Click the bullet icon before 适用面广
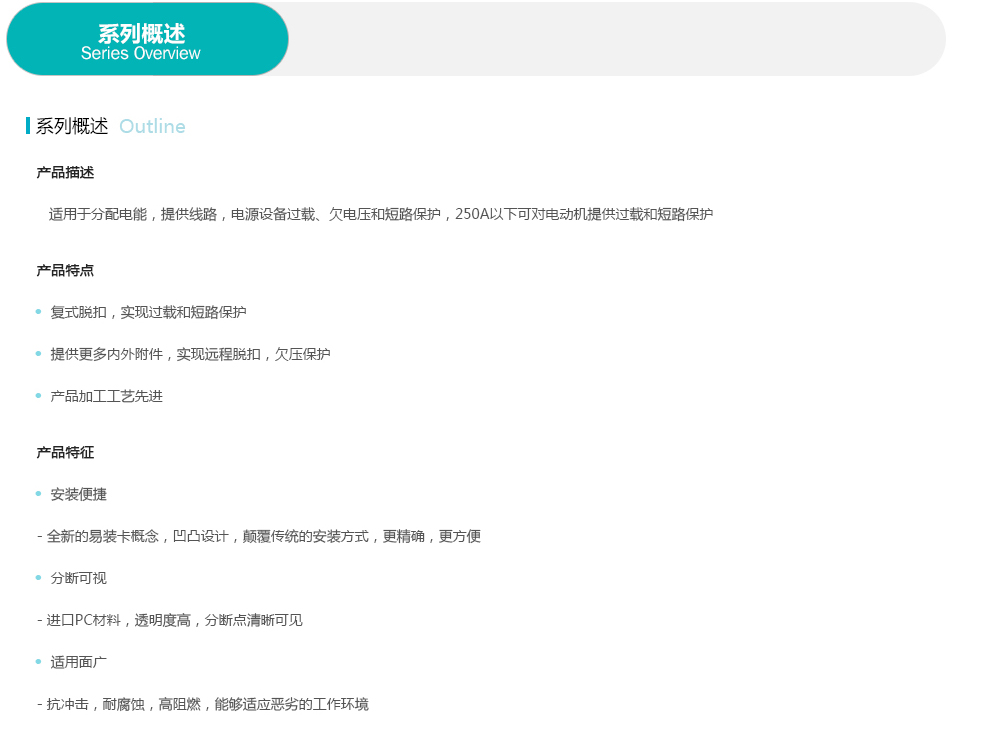 coord(39,662)
